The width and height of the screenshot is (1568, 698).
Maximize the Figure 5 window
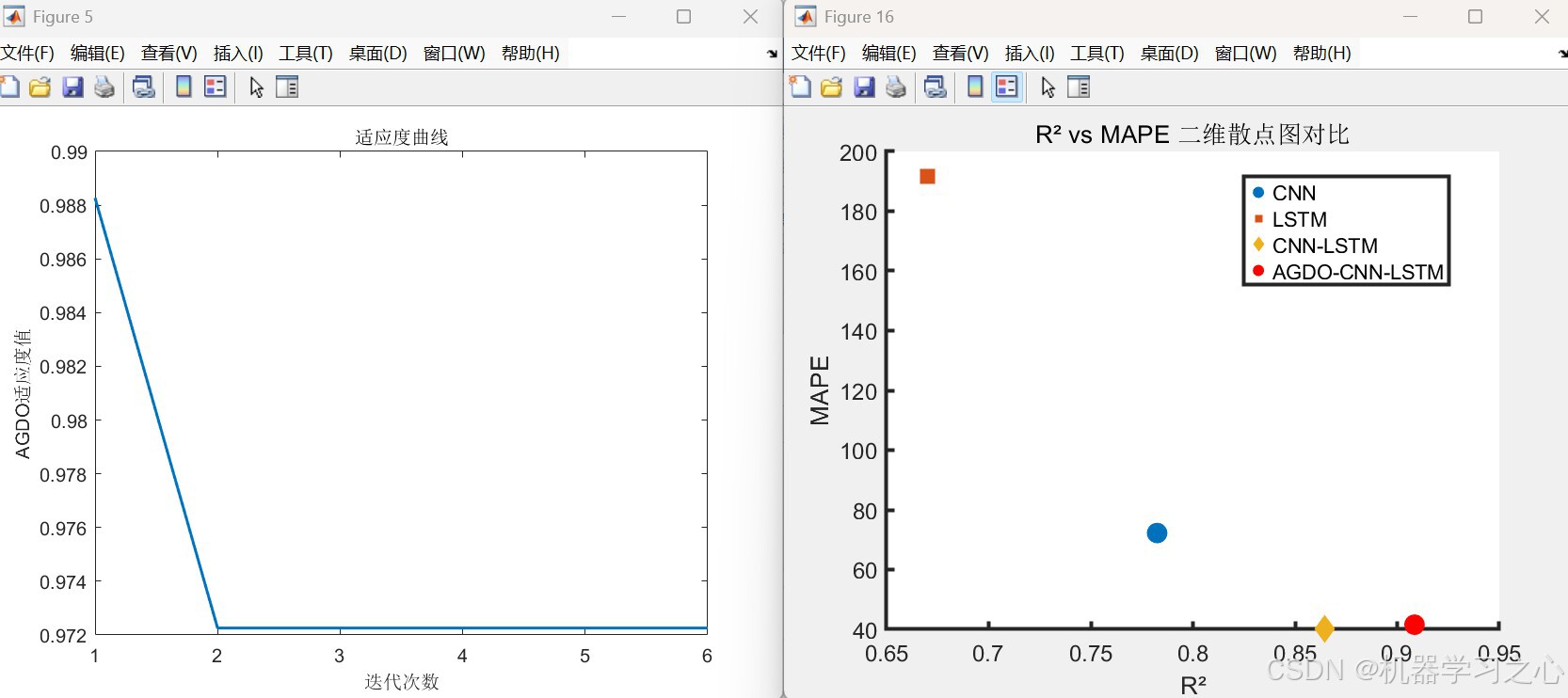[684, 17]
